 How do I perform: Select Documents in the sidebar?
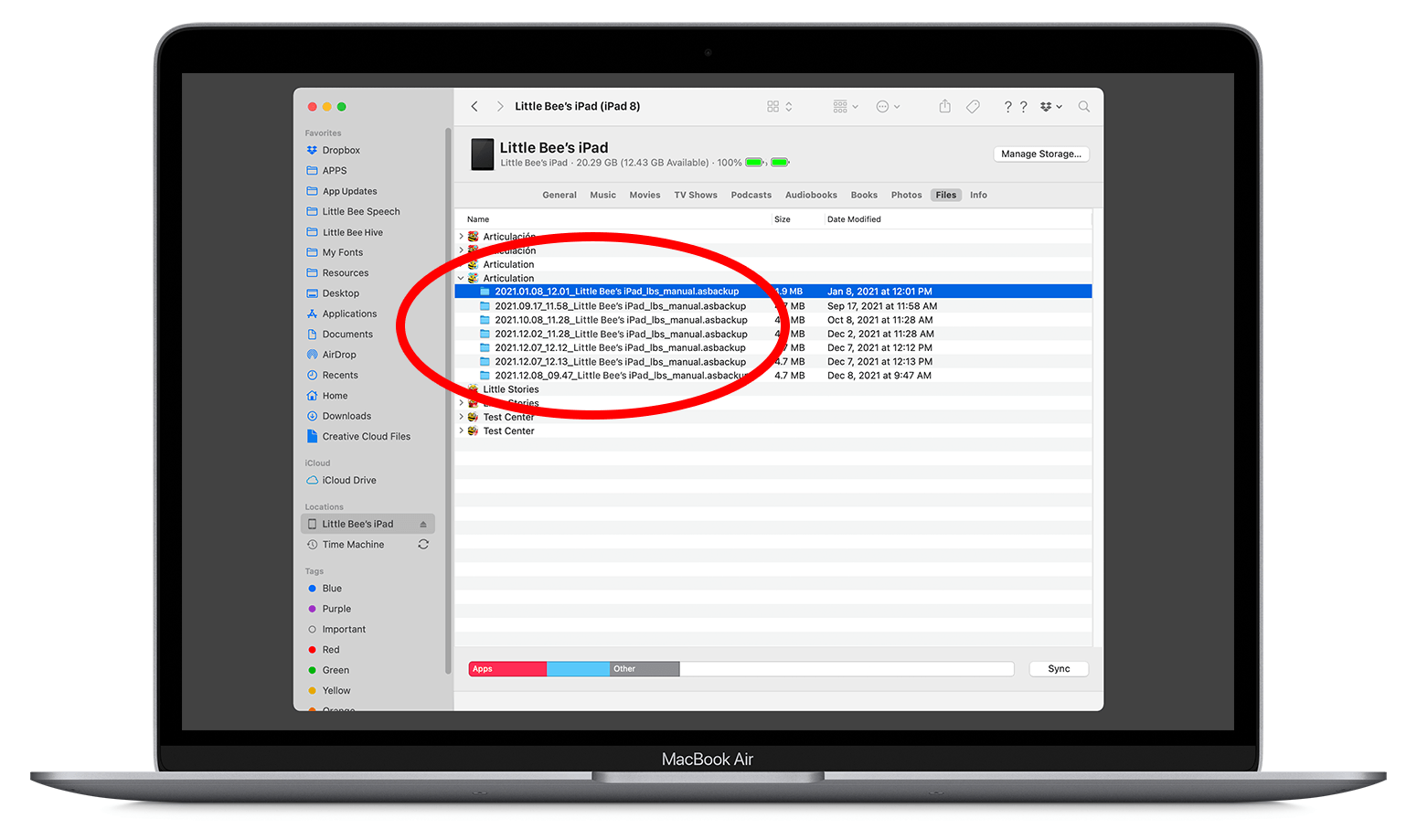pos(347,335)
